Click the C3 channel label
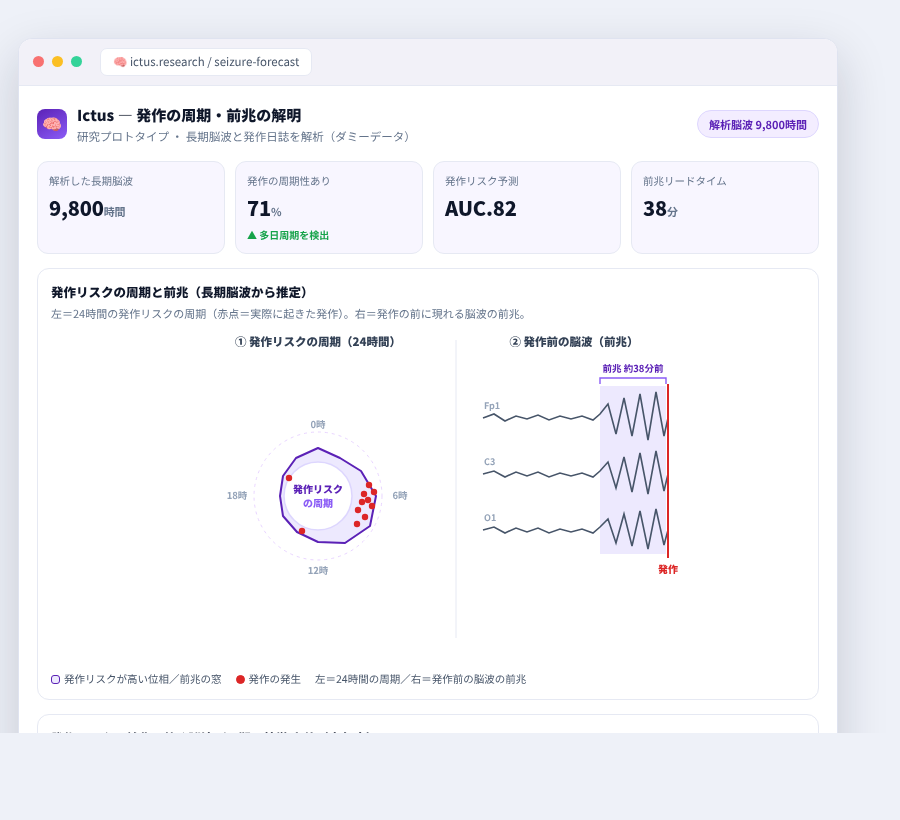The height and width of the screenshot is (820, 900). tap(490, 462)
